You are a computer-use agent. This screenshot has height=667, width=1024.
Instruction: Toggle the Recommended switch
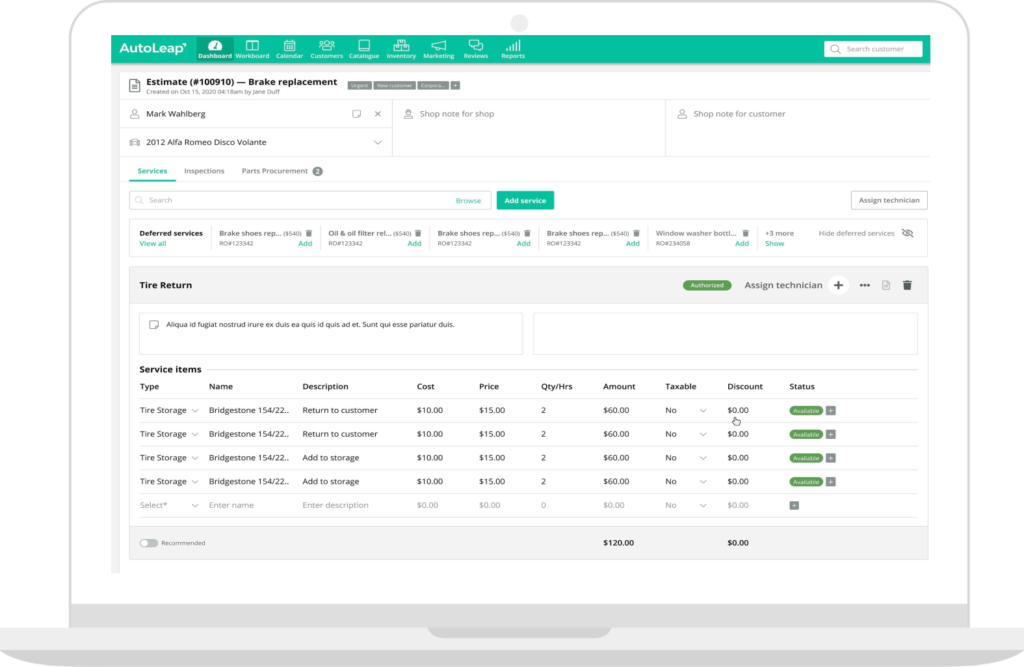[x=149, y=543]
